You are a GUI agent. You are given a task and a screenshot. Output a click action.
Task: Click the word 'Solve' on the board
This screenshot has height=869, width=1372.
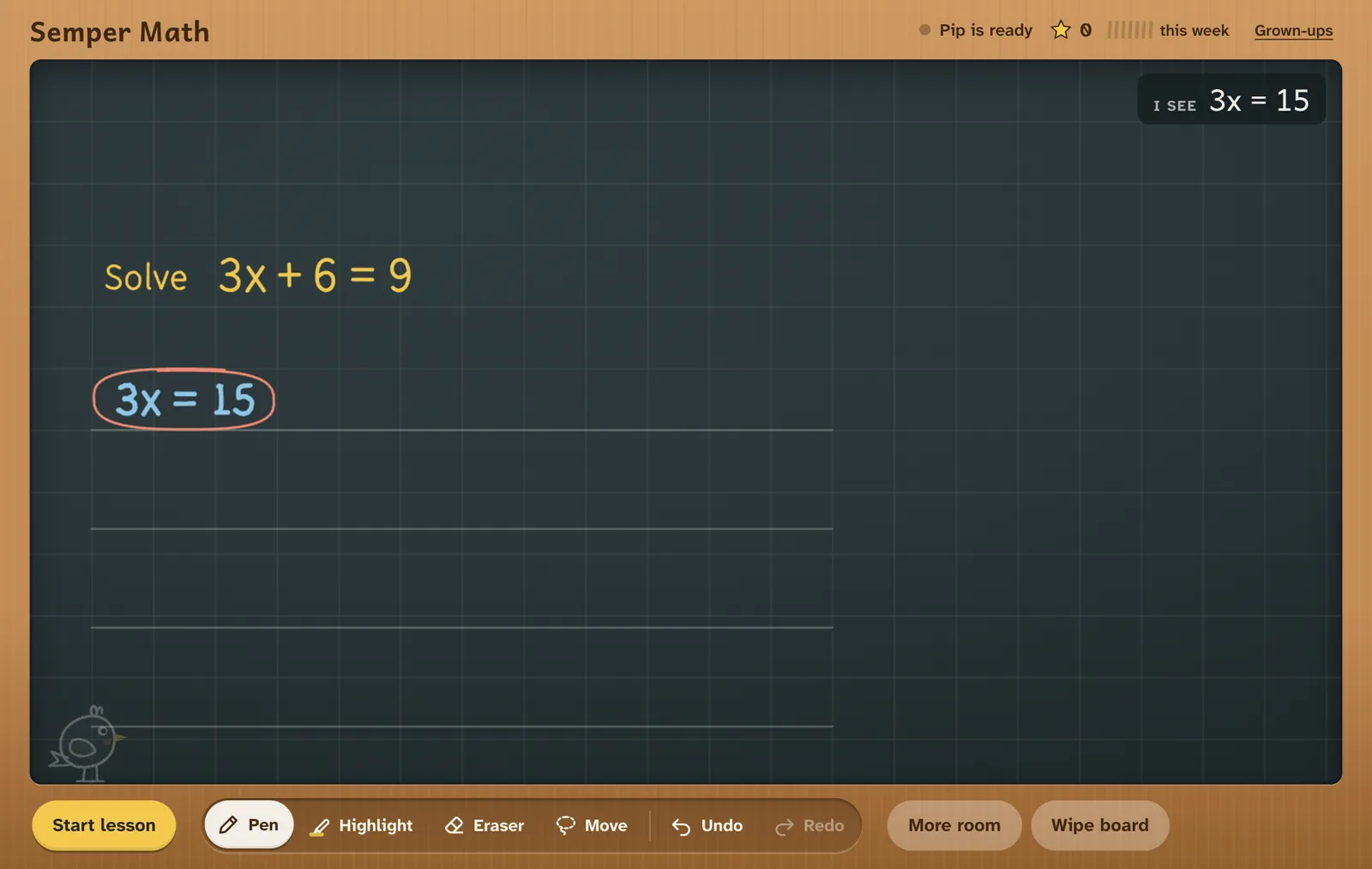pyautogui.click(x=146, y=277)
